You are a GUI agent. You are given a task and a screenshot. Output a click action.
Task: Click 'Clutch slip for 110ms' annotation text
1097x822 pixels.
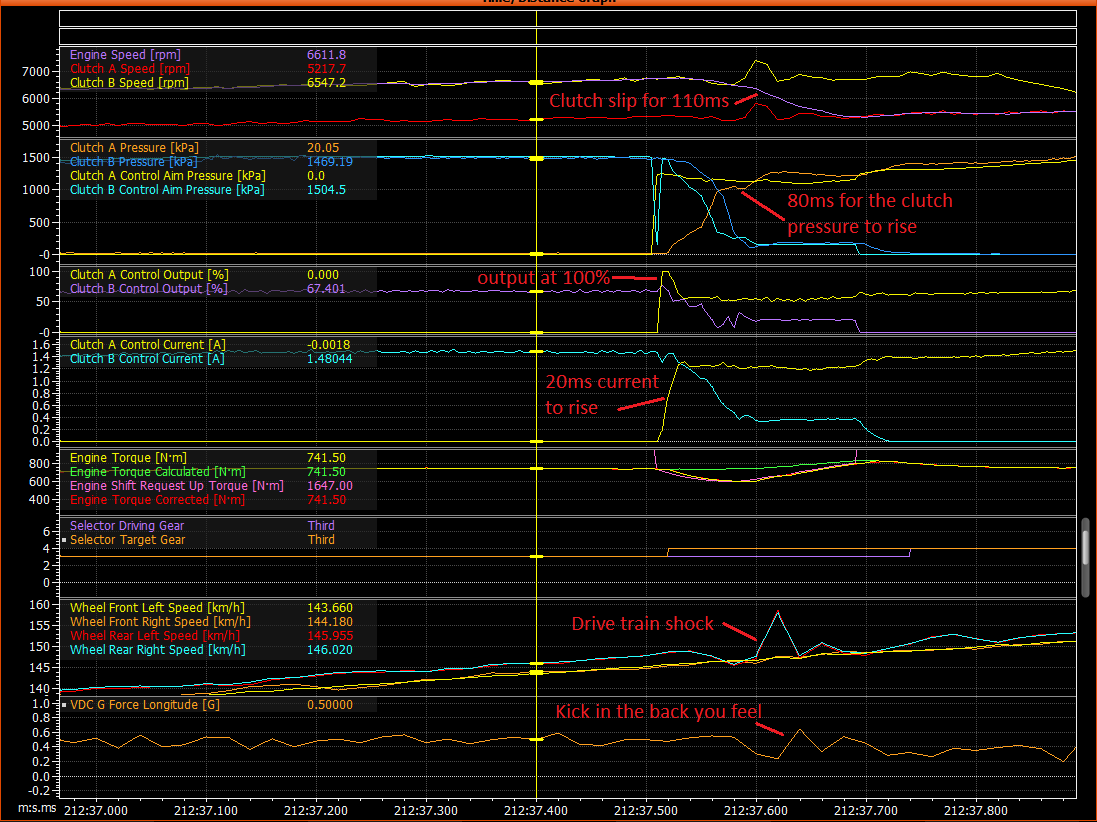639,100
